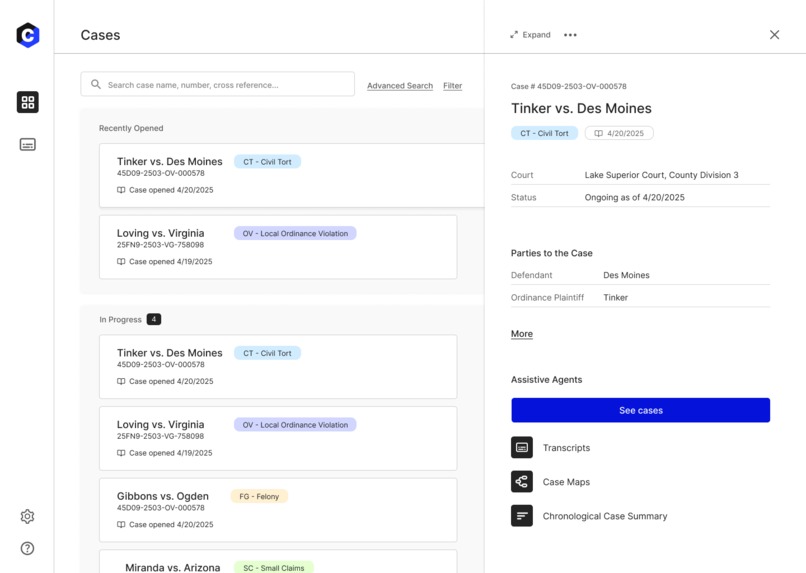Click the Case Maps agent icon
806x573 pixels.
(x=522, y=482)
